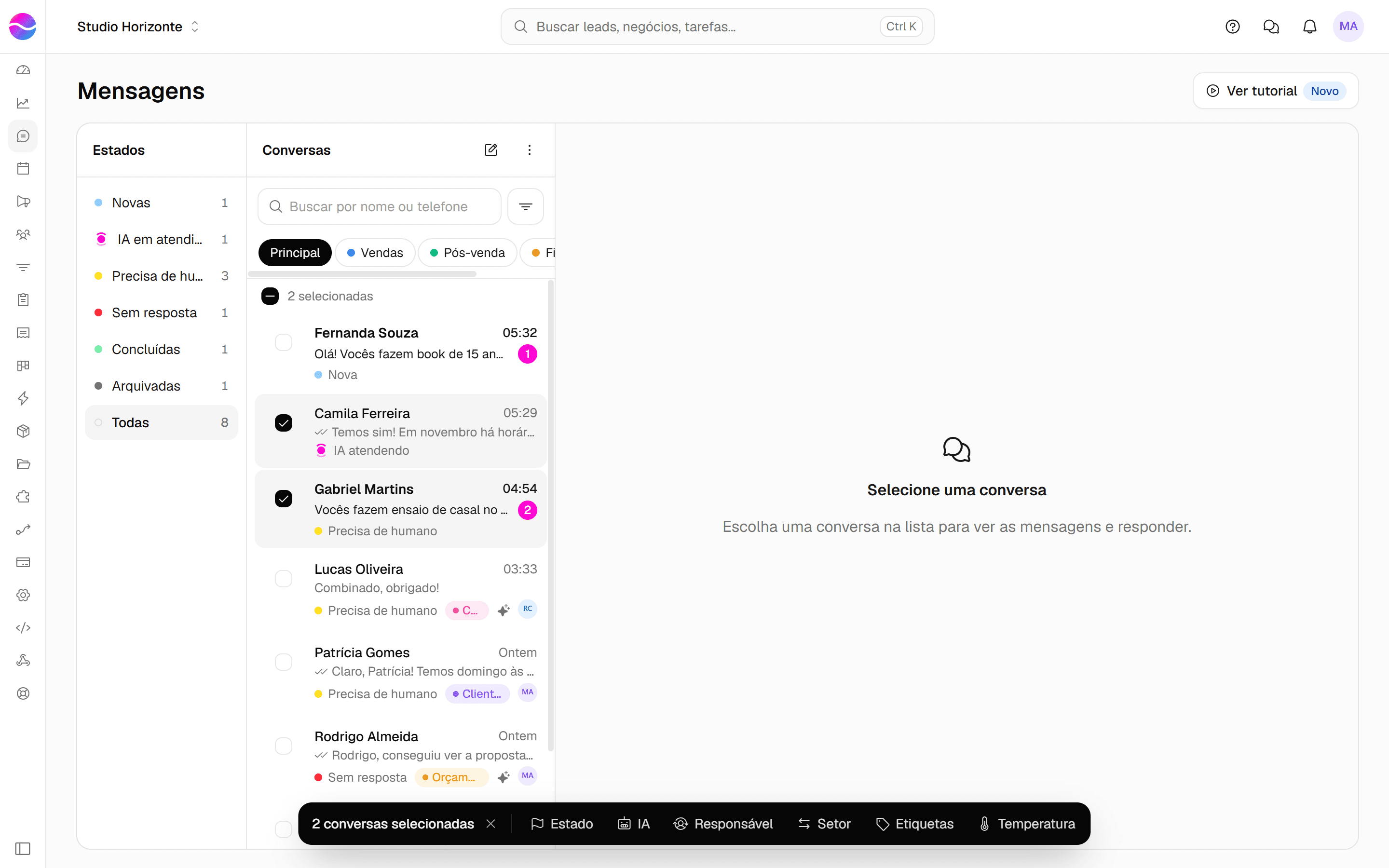Open the Conversas three-dot options menu
1389x868 pixels.
(x=529, y=150)
